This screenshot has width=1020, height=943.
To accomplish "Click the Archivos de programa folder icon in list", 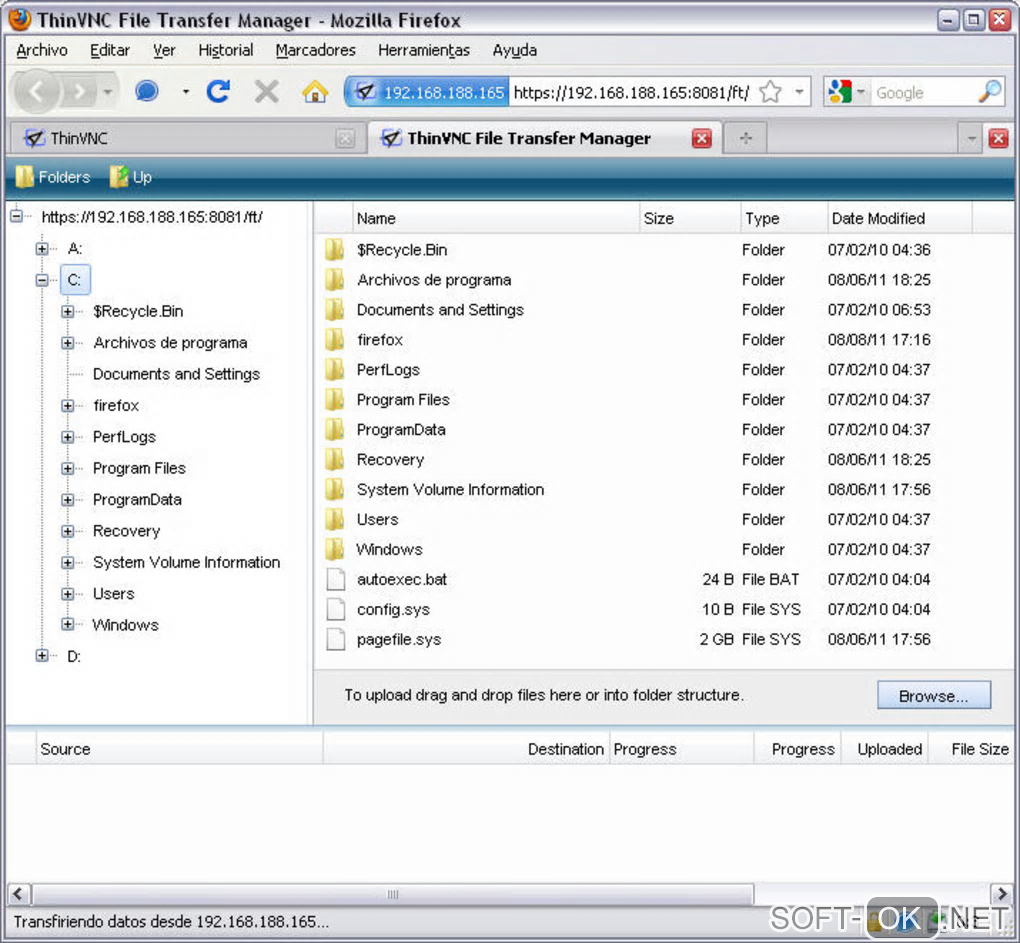I will (x=334, y=280).
